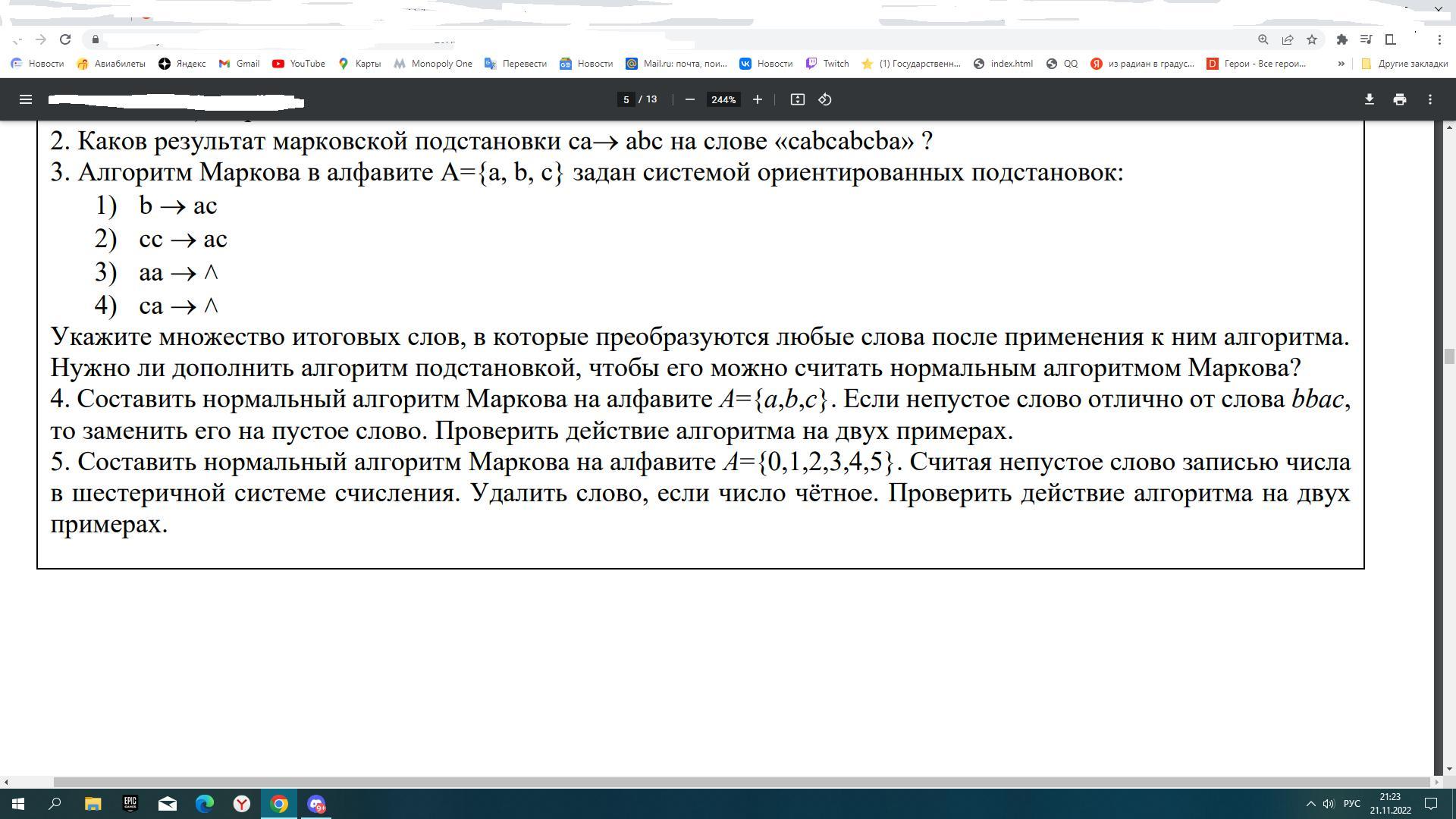The image size is (1456, 819).
Task: Rotate the PDF counterclockwise
Action: (x=825, y=99)
